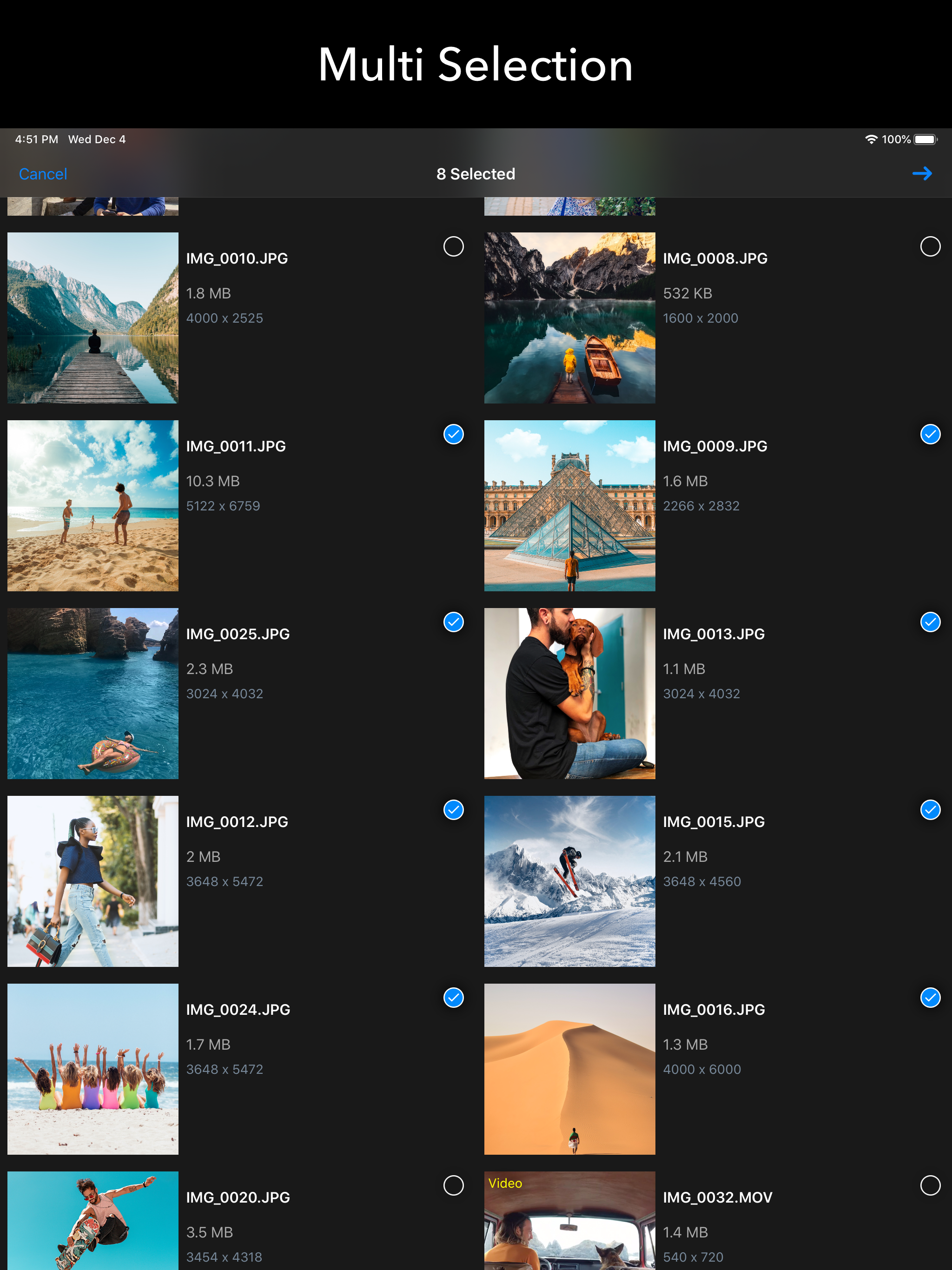Select the IMG_0010.JPG checkbox circle
Screen dimensions: 952x1270
pos(453,246)
